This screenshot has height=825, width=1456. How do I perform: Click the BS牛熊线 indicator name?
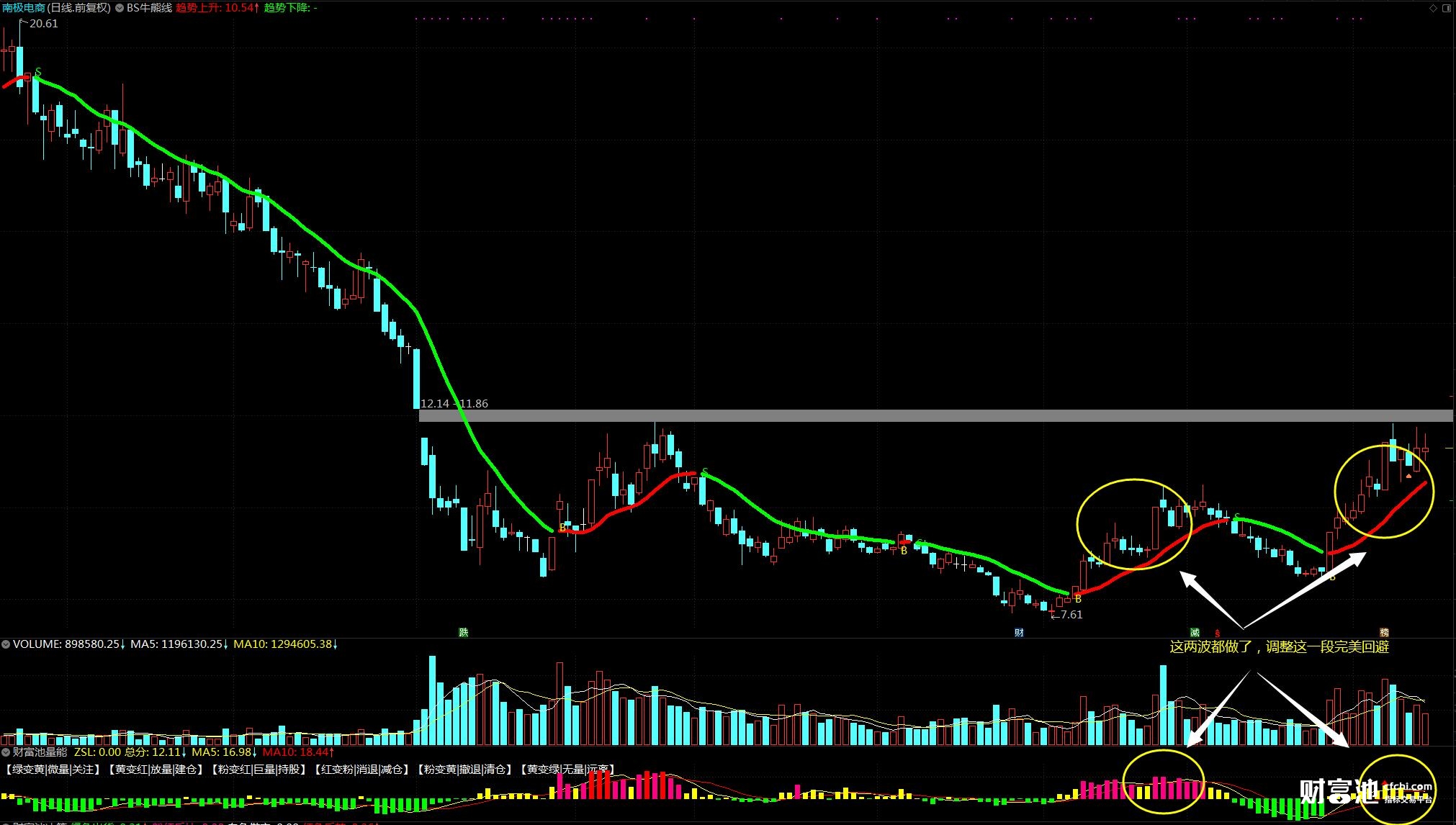click(149, 8)
